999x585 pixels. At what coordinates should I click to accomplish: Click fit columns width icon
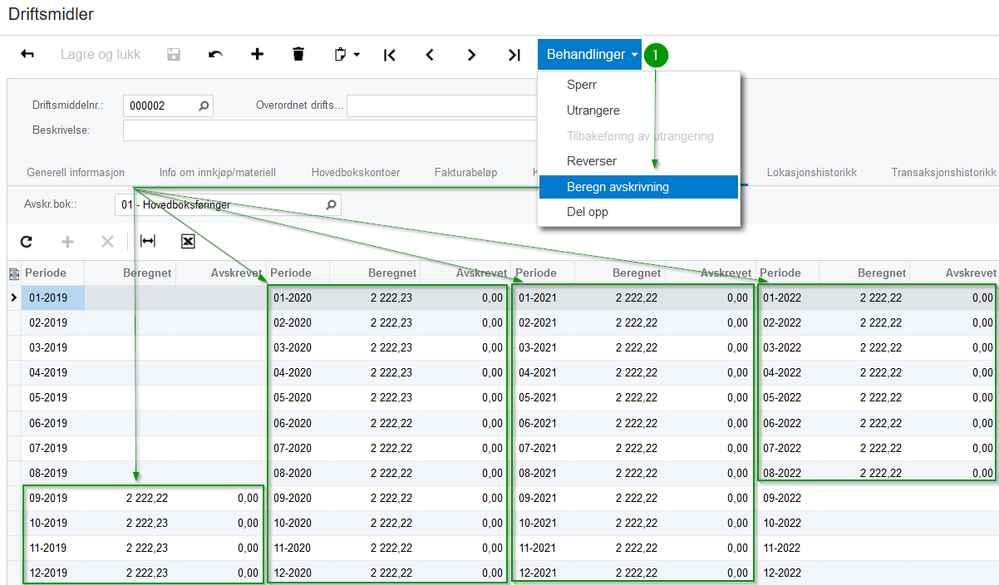coord(148,241)
